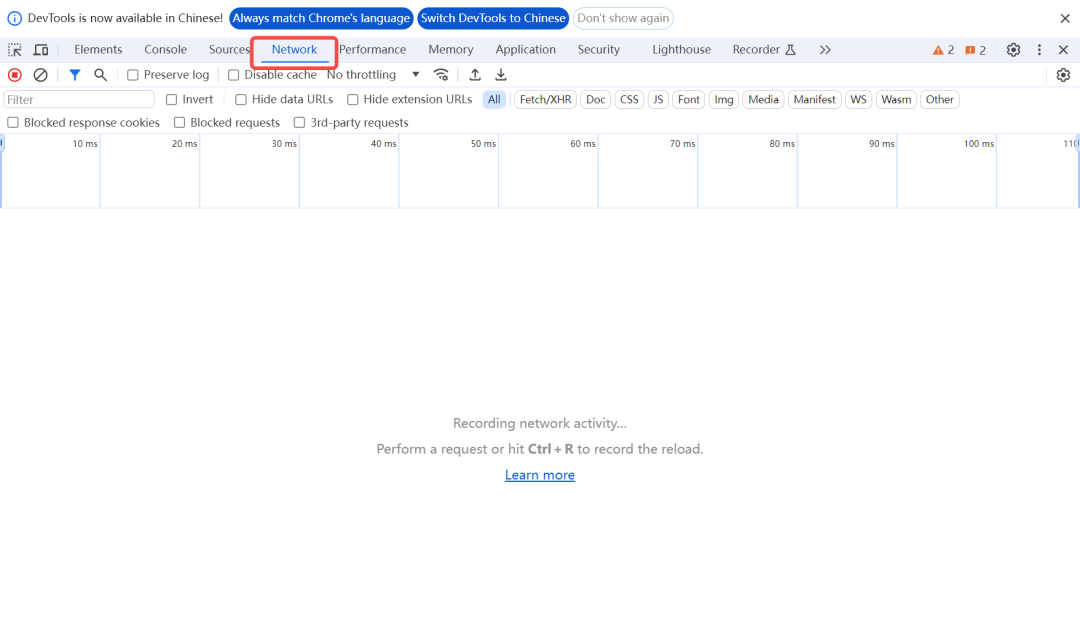Open the Application tab
The height and width of the screenshot is (643, 1080).
[x=525, y=50]
